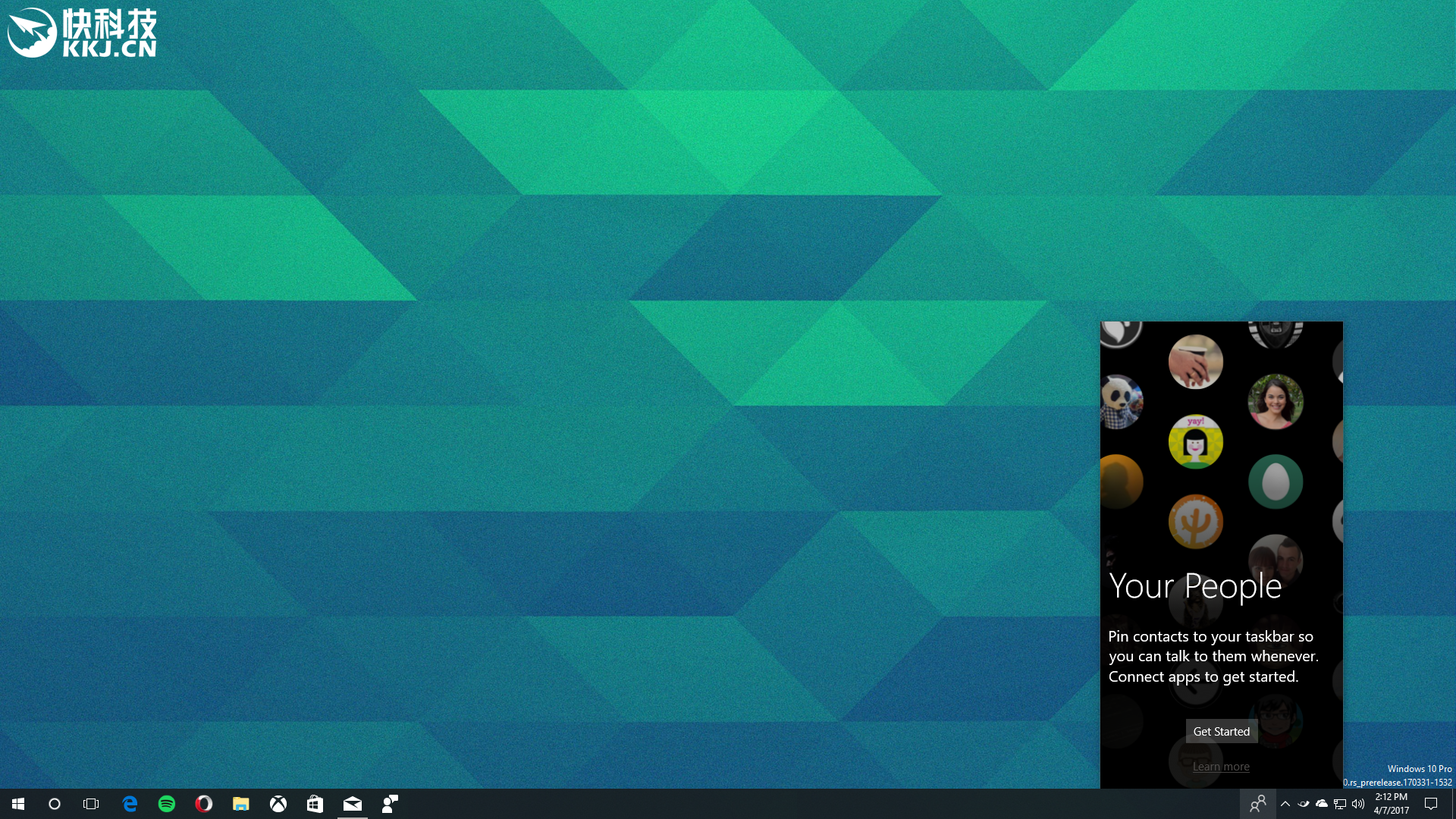Open File Explorer from taskbar

point(241,804)
